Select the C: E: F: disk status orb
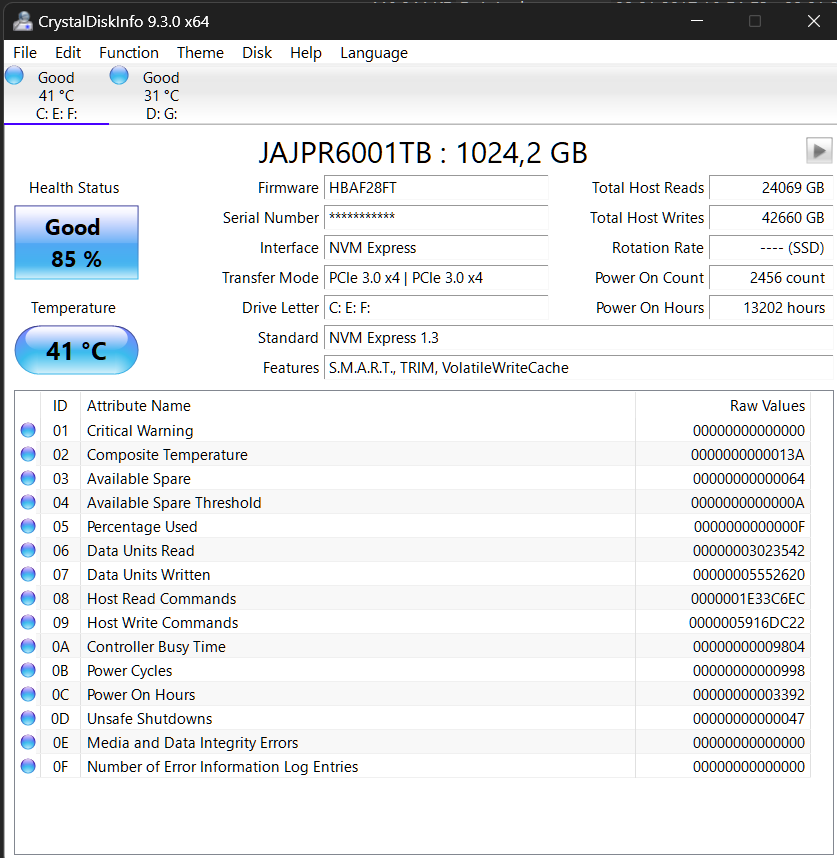Screen dimensions: 837x858 15,76
